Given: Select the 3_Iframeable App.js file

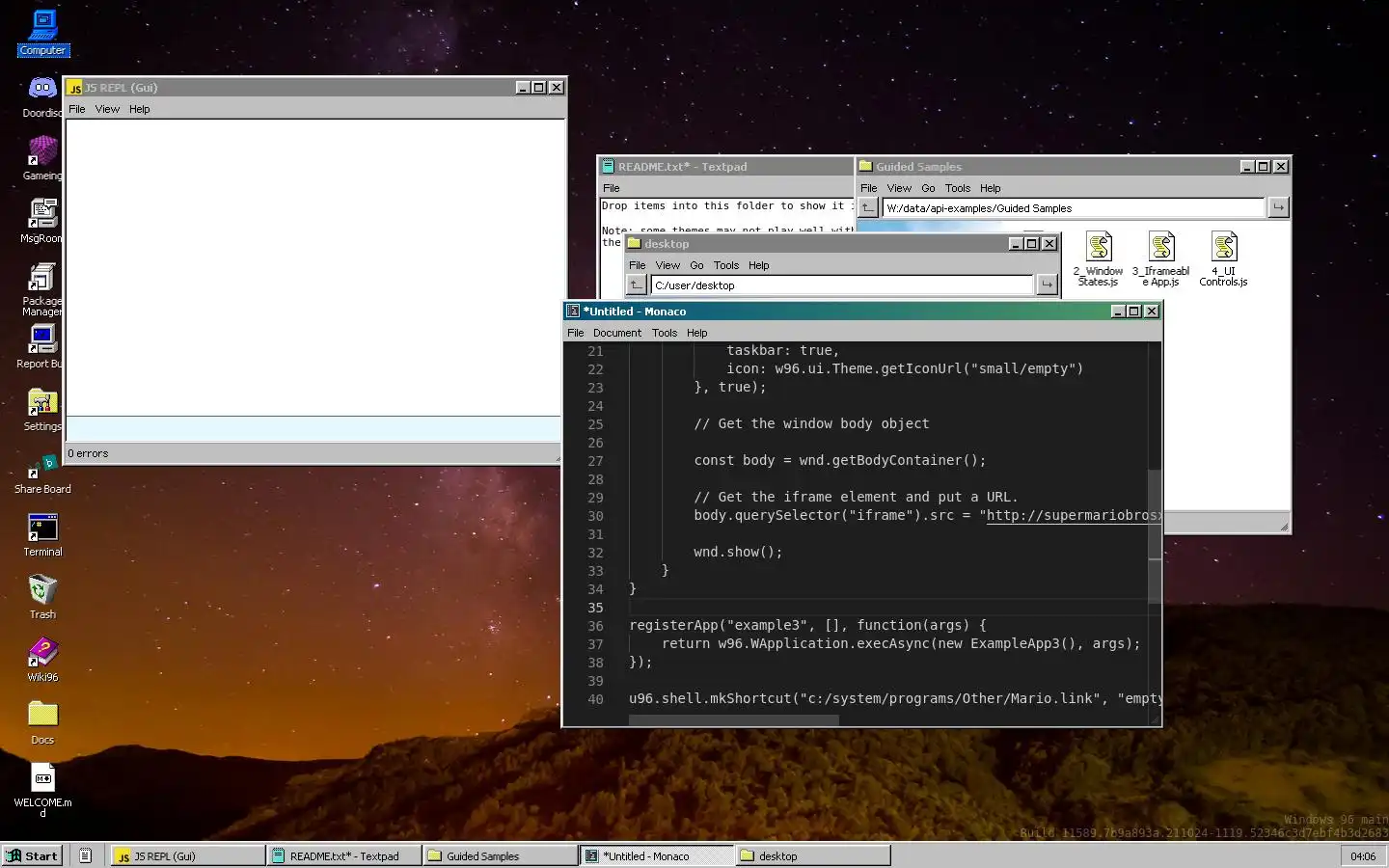Looking at the screenshot, I should click(1161, 258).
